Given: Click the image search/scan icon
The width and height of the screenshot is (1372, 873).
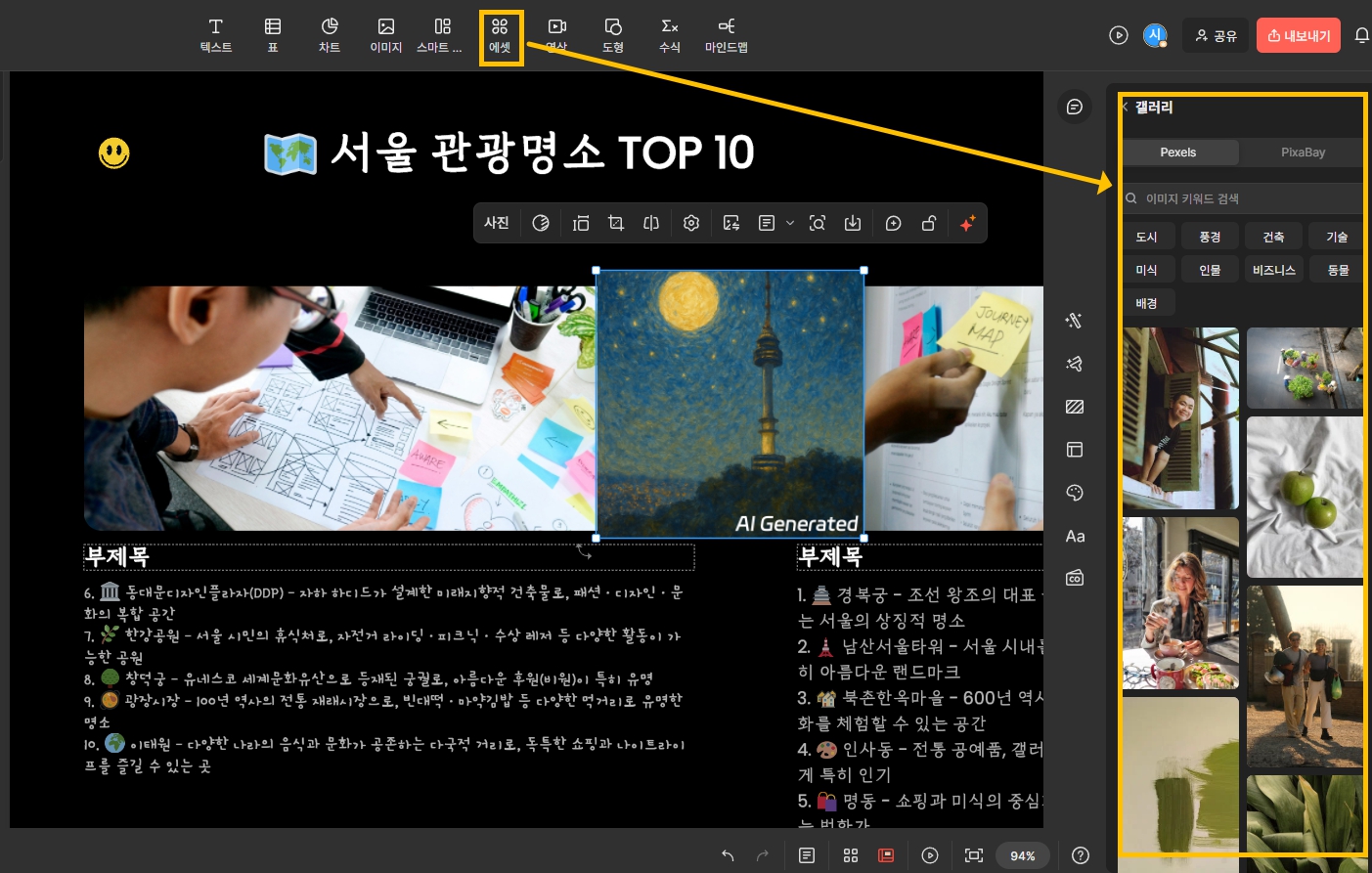Looking at the screenshot, I should click(818, 223).
